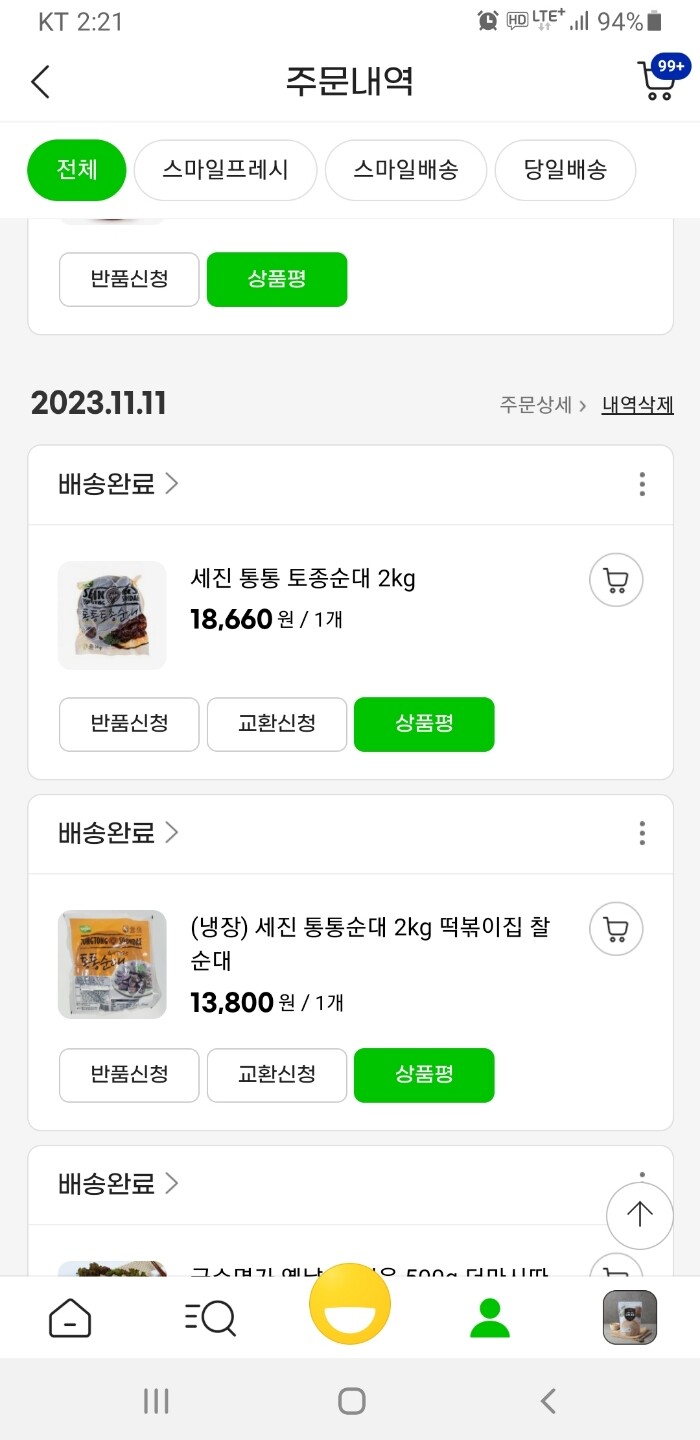The width and height of the screenshot is (700, 1440).
Task: Open the shopping cart with 99+ badge
Action: click(657, 82)
